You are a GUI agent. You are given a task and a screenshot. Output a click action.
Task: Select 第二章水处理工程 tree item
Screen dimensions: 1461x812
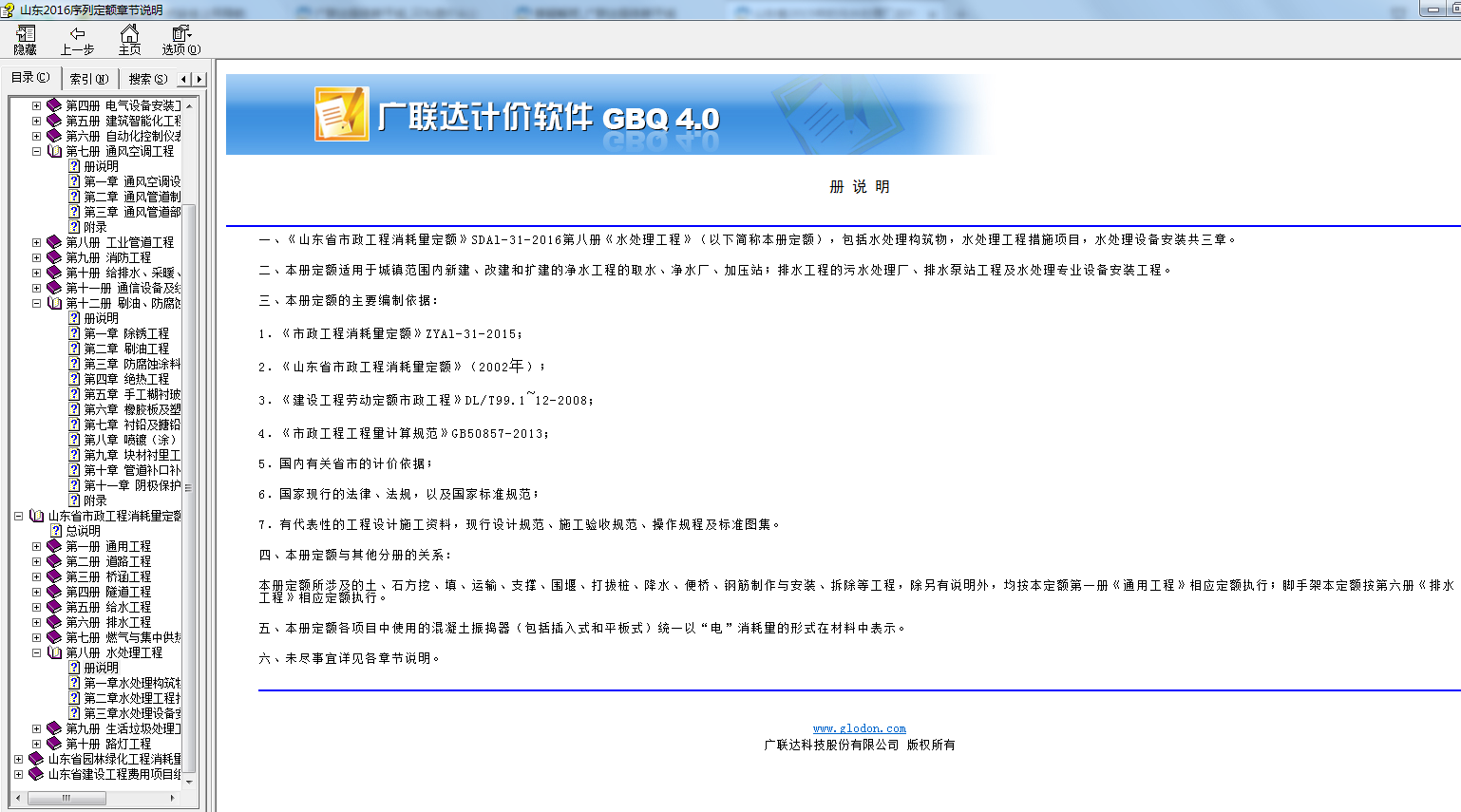pyautogui.click(x=132, y=698)
